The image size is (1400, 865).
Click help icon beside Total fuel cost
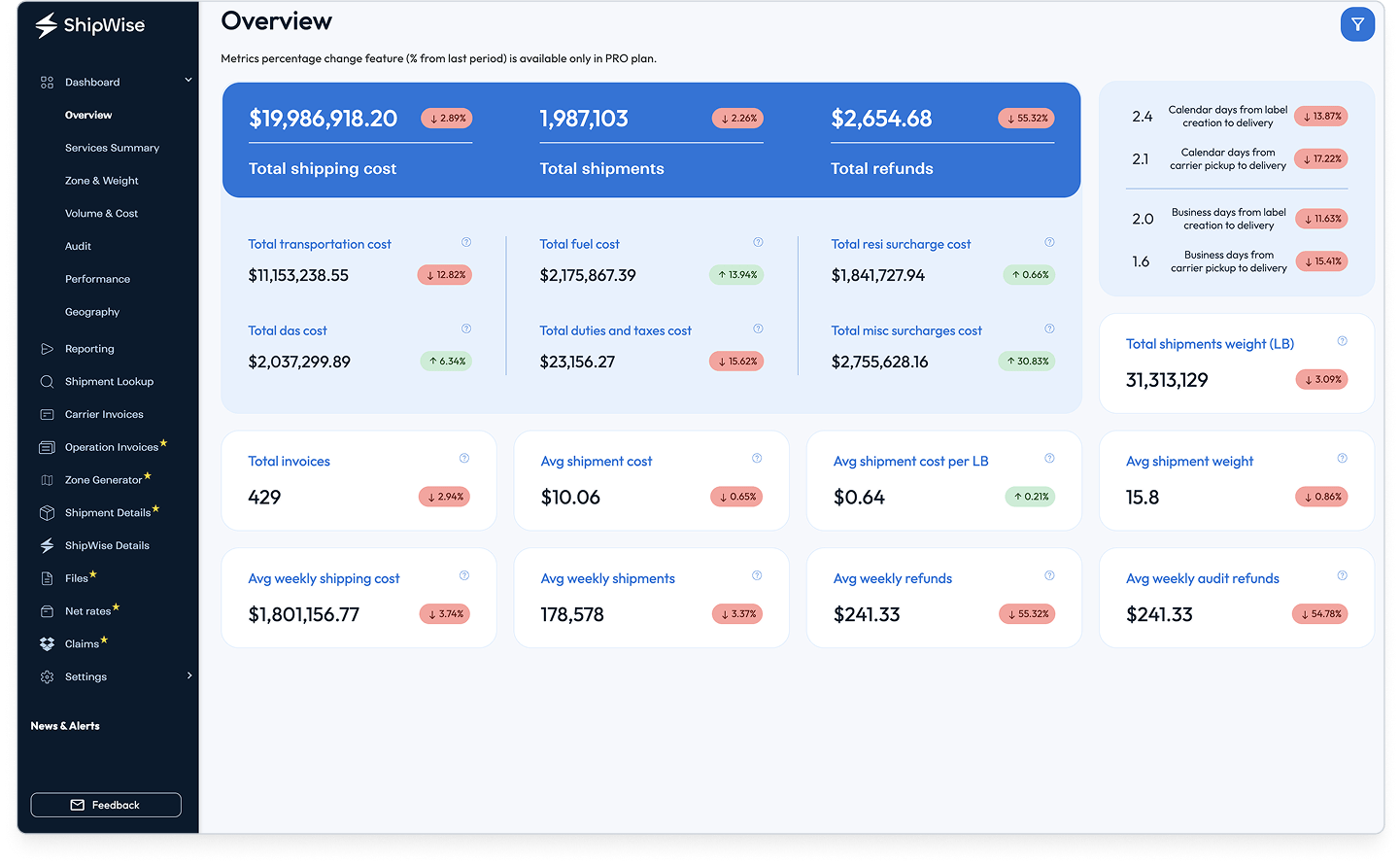(x=758, y=242)
